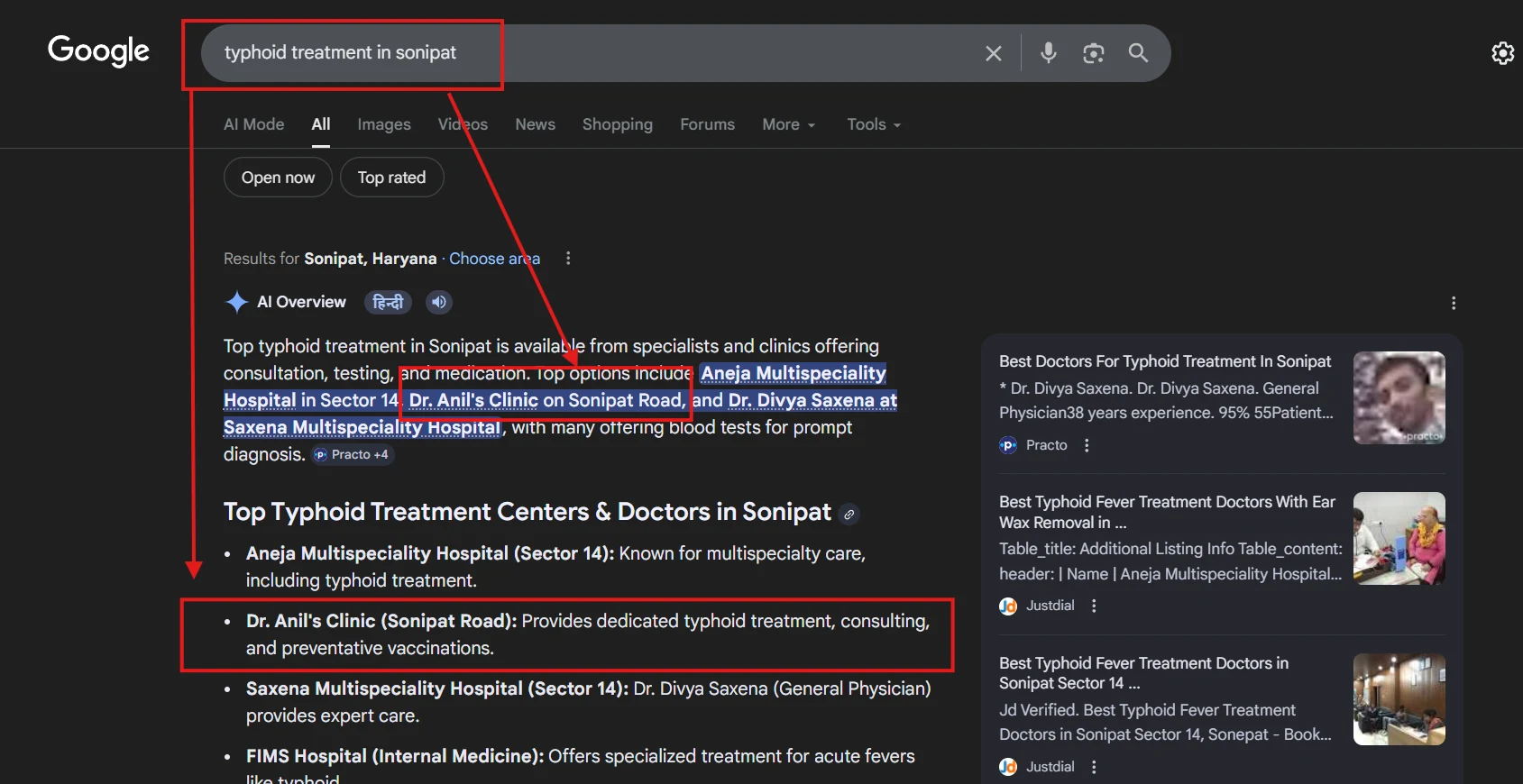The width and height of the screenshot is (1523, 784).
Task: Open AI Overview three-dot options menu
Action: (1454, 303)
